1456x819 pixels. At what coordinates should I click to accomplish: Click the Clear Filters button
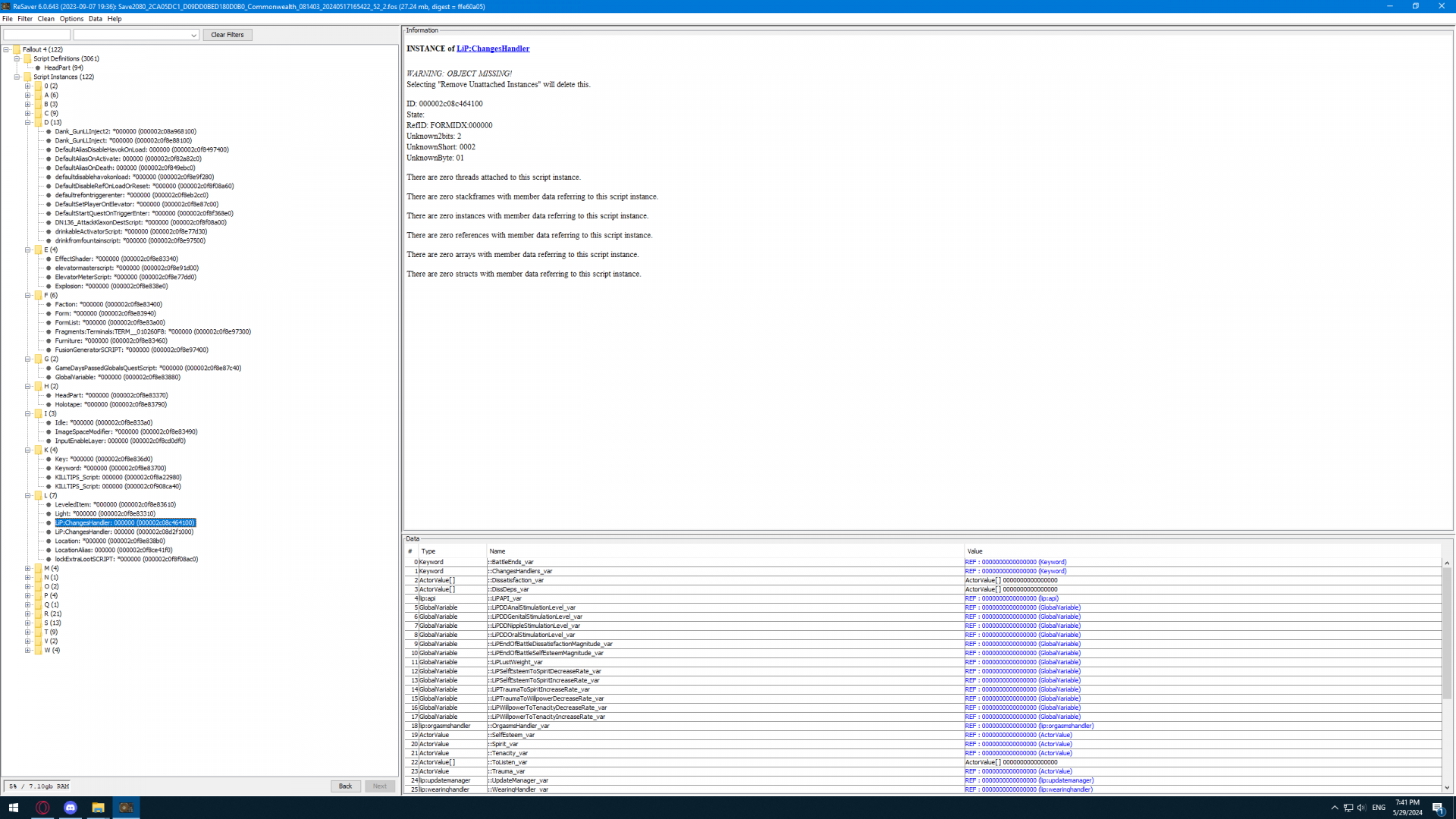pyautogui.click(x=227, y=35)
